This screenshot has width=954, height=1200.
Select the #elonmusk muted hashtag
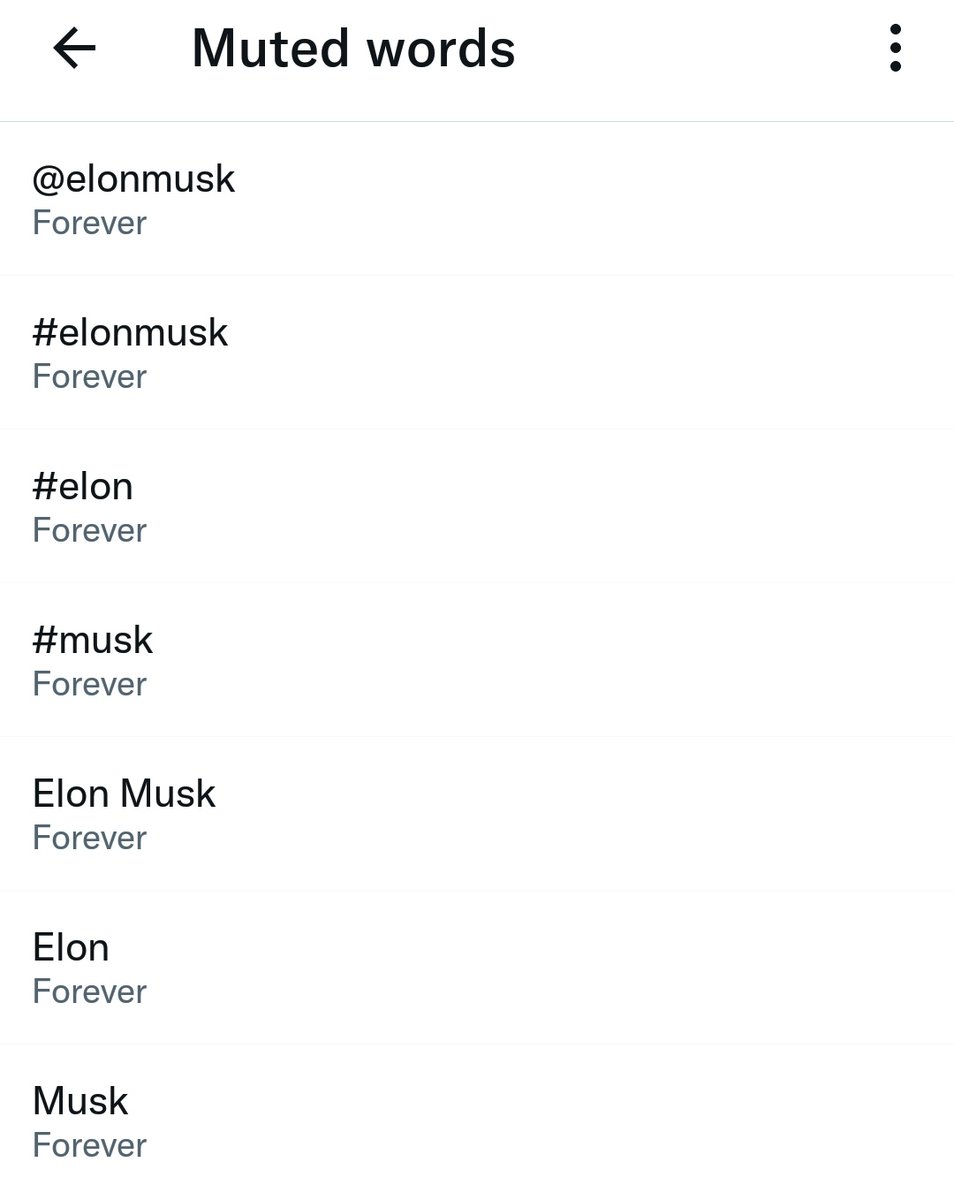pyautogui.click(x=477, y=352)
